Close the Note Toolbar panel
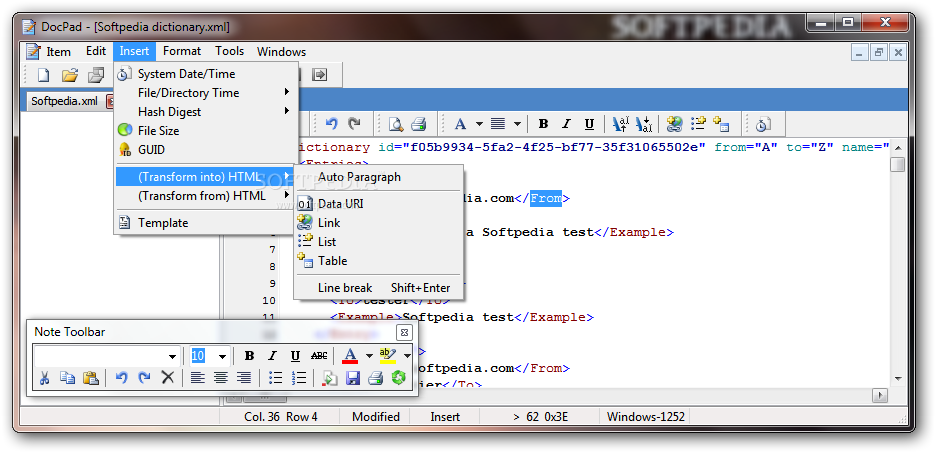This screenshot has height=453, width=936. pos(404,332)
